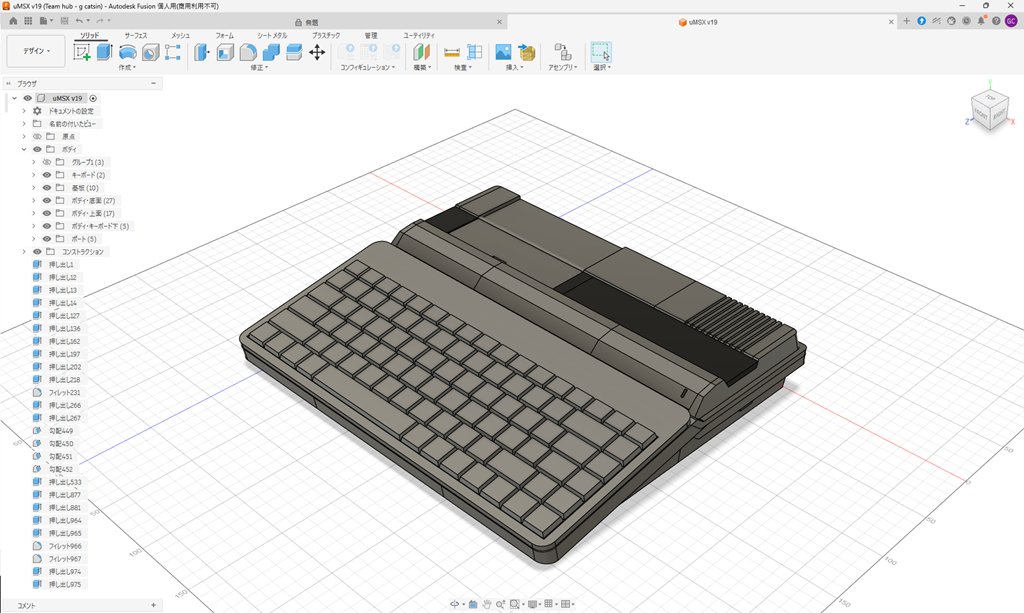Switch to the メッシュ tab
Image resolution: width=1024 pixels, height=613 pixels.
[x=180, y=35]
